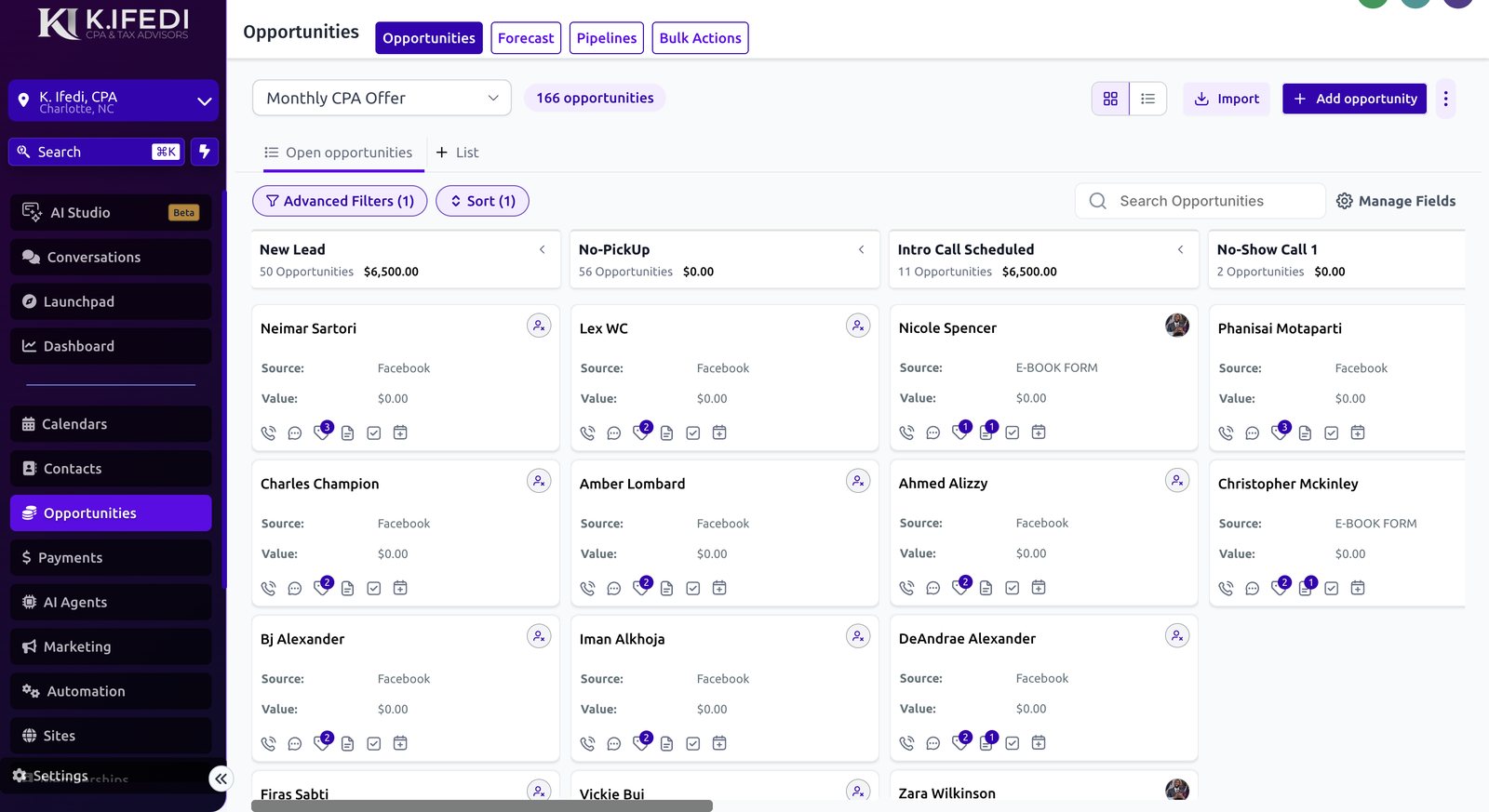Open Dashboard in sidebar
The width and height of the screenshot is (1489, 812).
point(111,346)
